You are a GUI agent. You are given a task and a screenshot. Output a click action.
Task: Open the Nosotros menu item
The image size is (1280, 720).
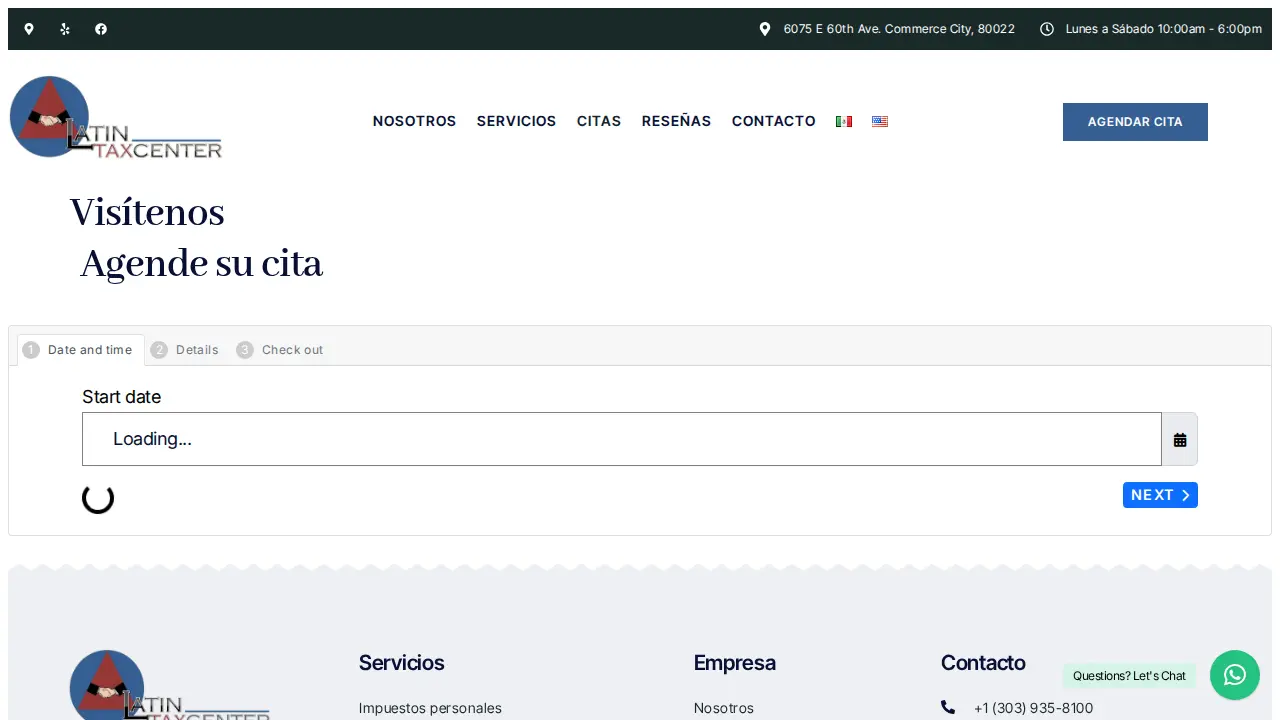pos(414,121)
